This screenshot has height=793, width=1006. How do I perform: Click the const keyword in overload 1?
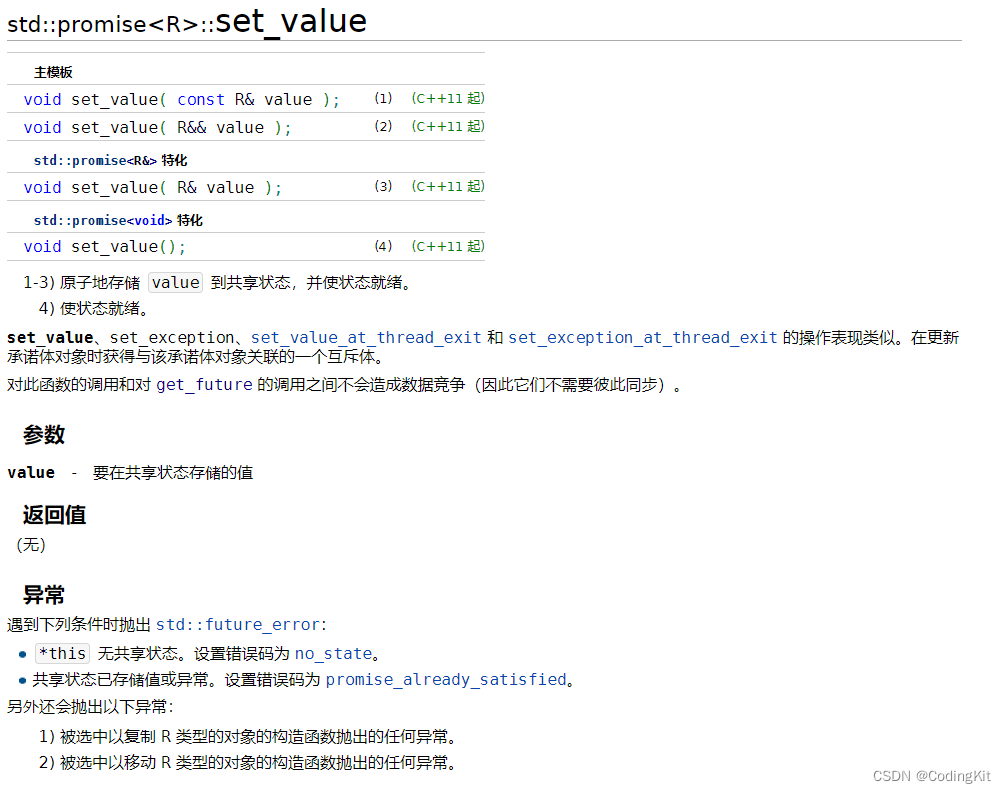pos(200,99)
